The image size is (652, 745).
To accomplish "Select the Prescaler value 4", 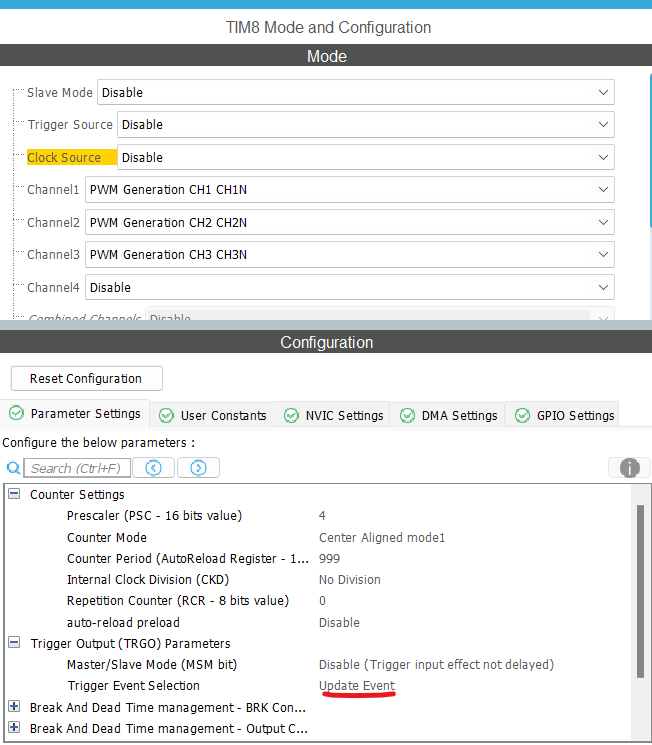I will (x=322, y=516).
